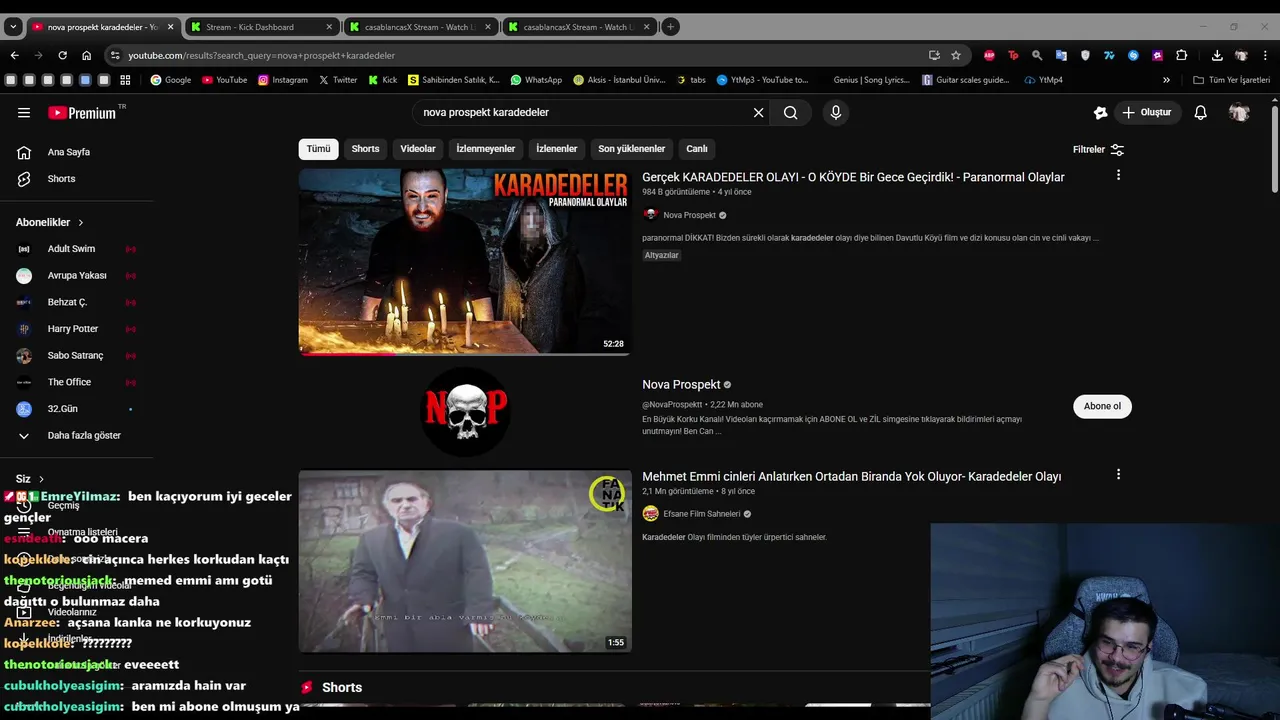This screenshot has height=720, width=1280.
Task: Select the Videolar filter chip
Action: click(418, 149)
